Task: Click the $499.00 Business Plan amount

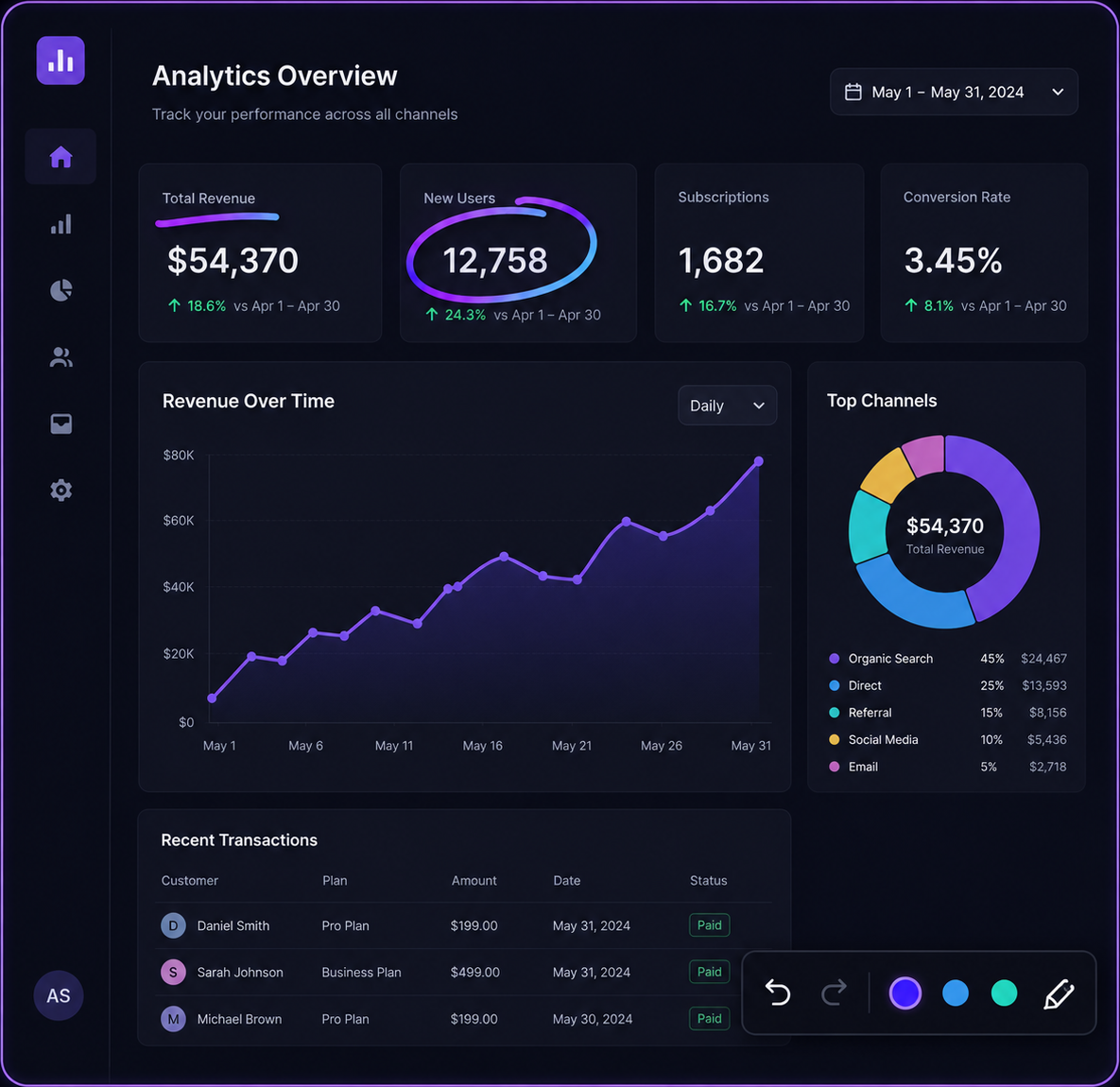Action: [x=475, y=972]
